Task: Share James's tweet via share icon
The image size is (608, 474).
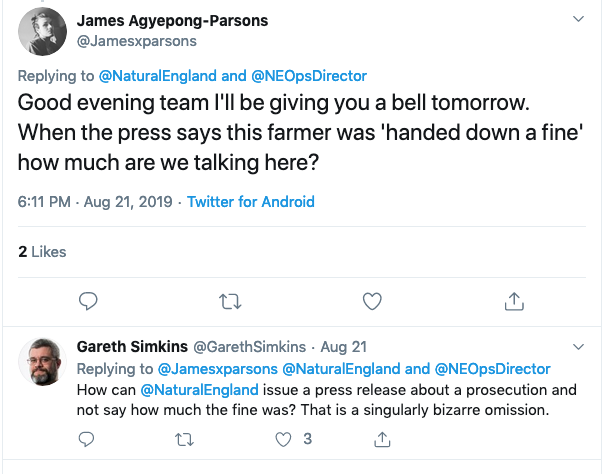Action: 514,300
